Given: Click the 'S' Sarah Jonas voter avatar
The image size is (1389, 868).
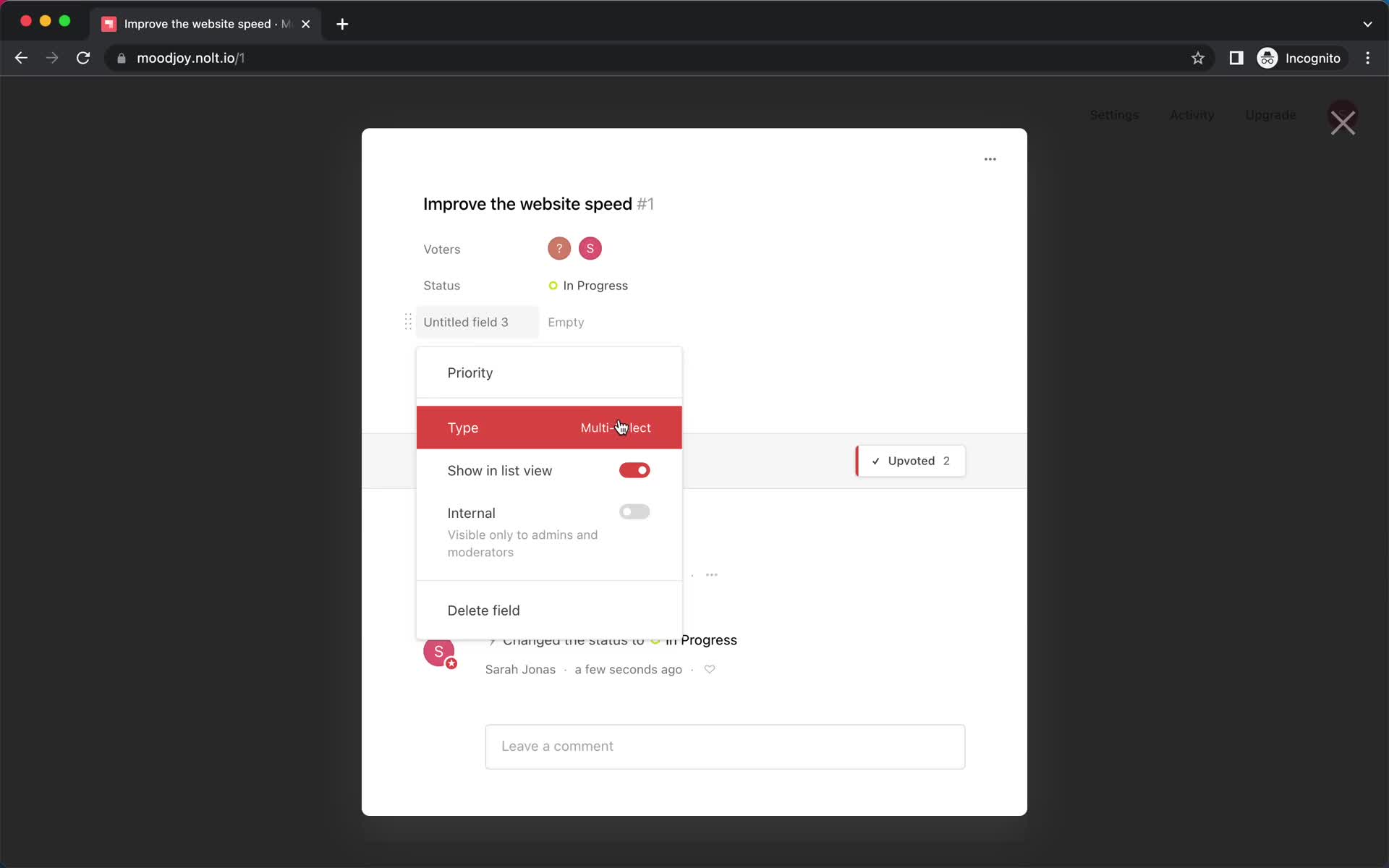Looking at the screenshot, I should (590, 248).
